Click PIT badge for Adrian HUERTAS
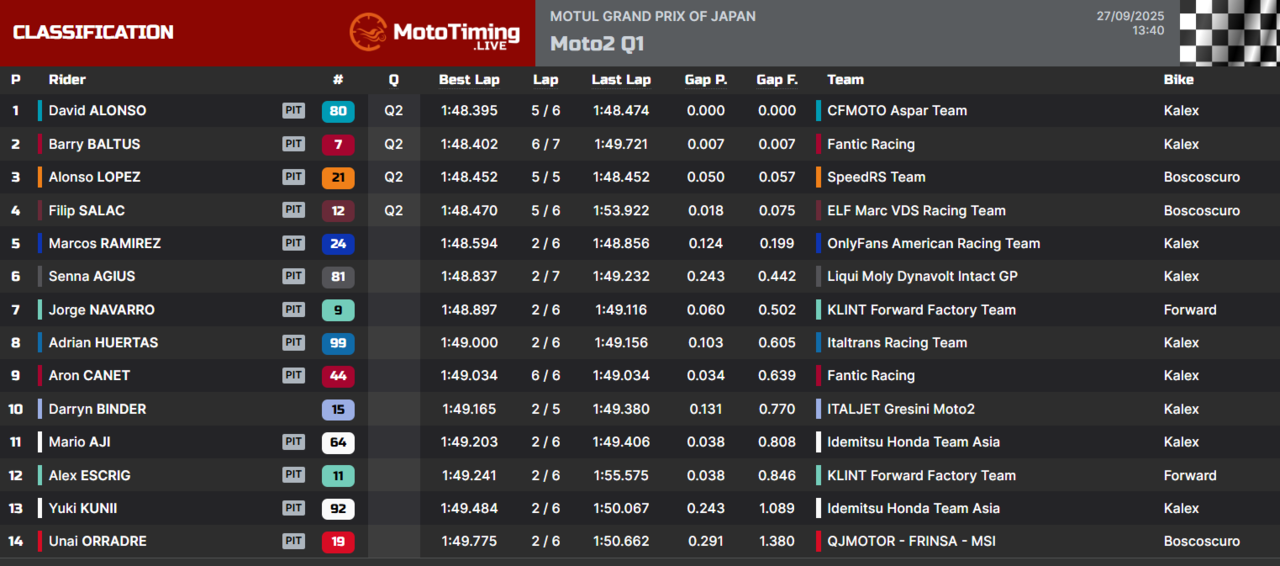 tap(293, 342)
